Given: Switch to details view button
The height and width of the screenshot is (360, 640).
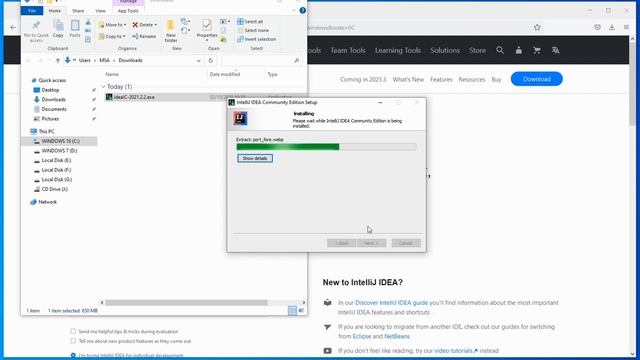Looking at the screenshot, I should 292,311.
